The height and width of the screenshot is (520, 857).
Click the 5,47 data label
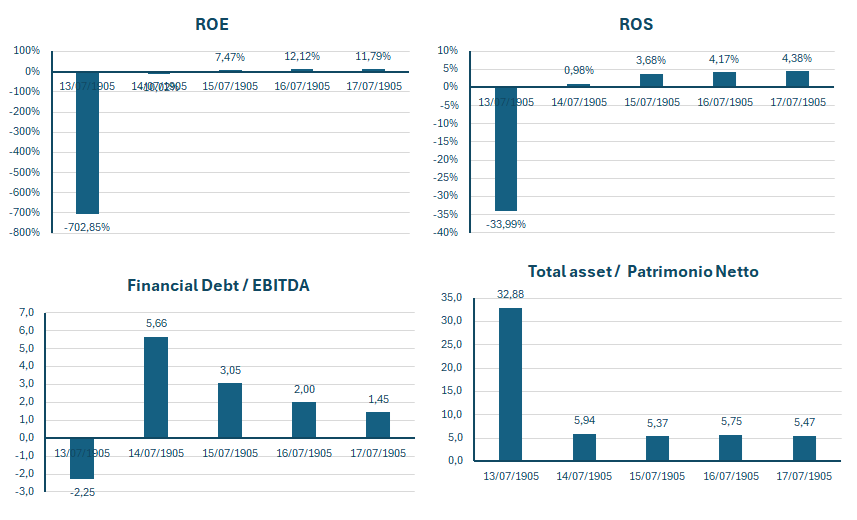[x=805, y=423]
